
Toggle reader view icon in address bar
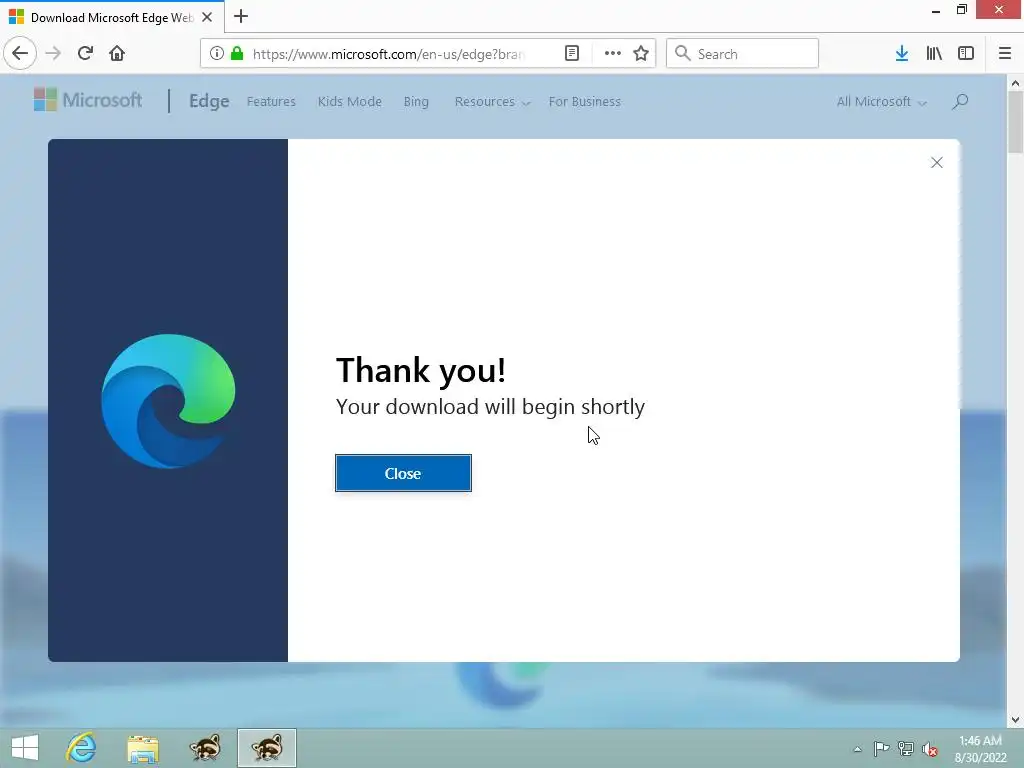(x=571, y=54)
